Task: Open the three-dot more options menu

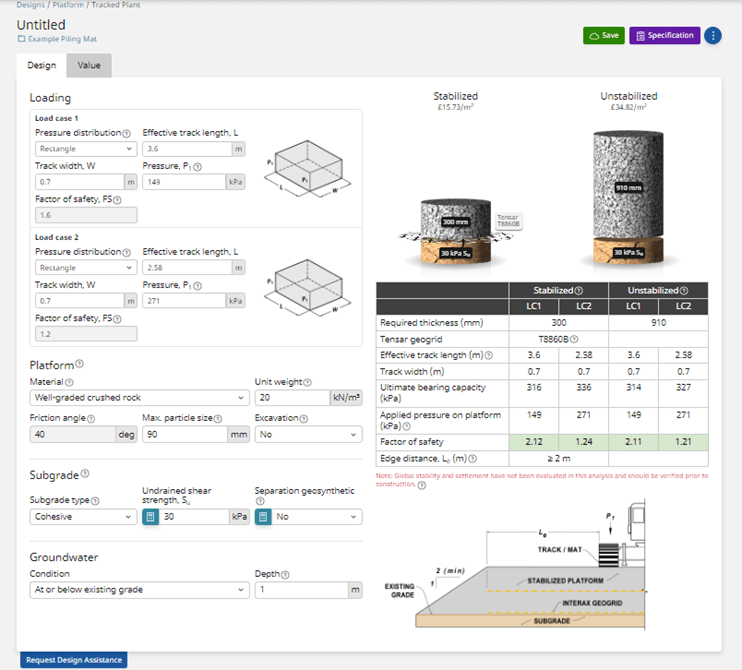Action: (x=713, y=36)
